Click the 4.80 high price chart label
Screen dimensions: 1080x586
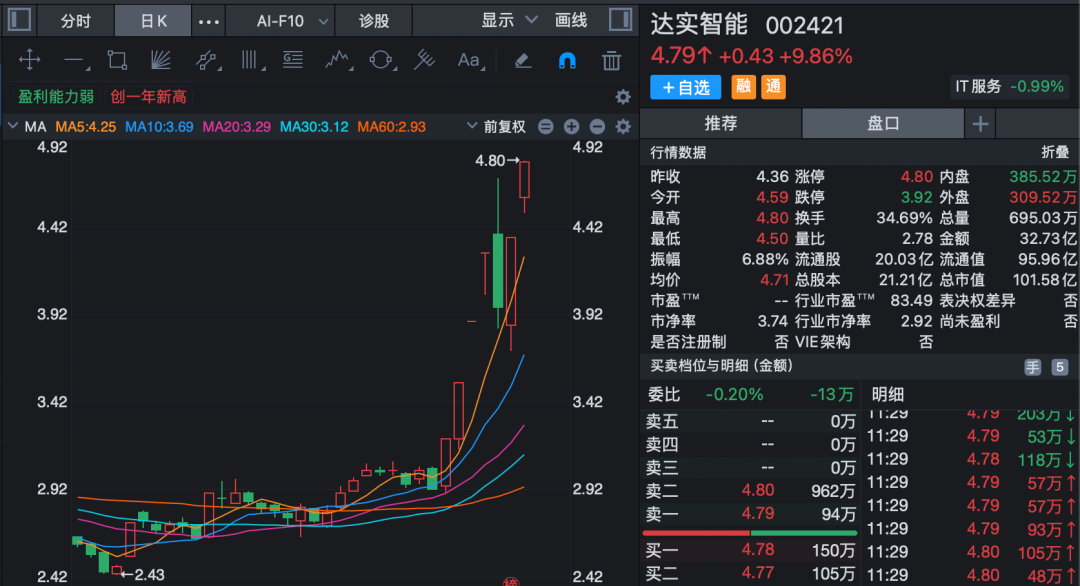[x=490, y=160]
